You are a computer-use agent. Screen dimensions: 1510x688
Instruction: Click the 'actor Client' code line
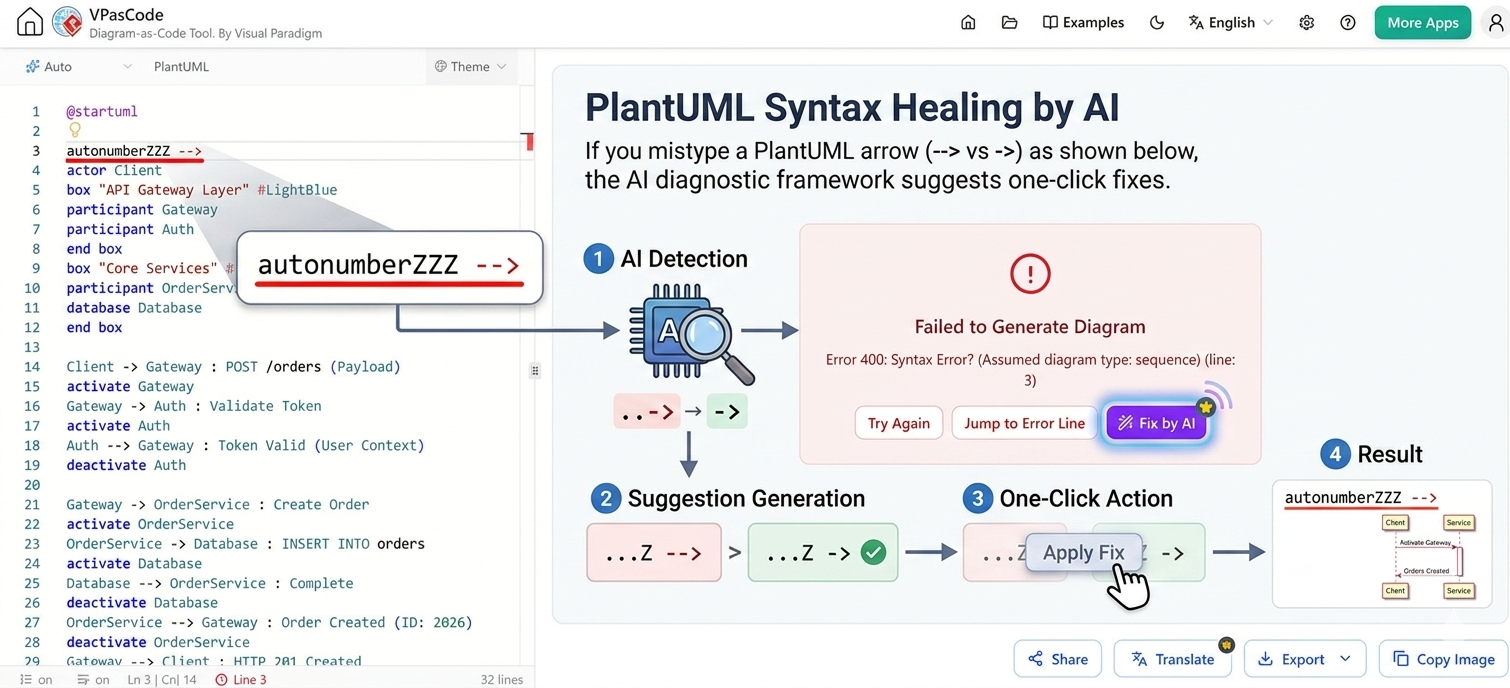tap(114, 170)
